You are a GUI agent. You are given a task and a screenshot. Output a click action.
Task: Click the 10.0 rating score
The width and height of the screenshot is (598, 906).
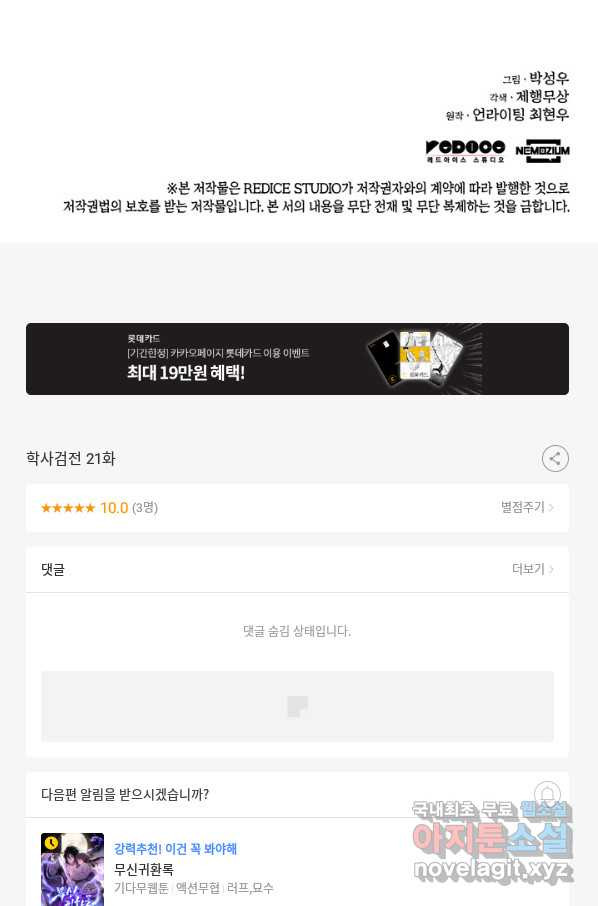click(114, 508)
